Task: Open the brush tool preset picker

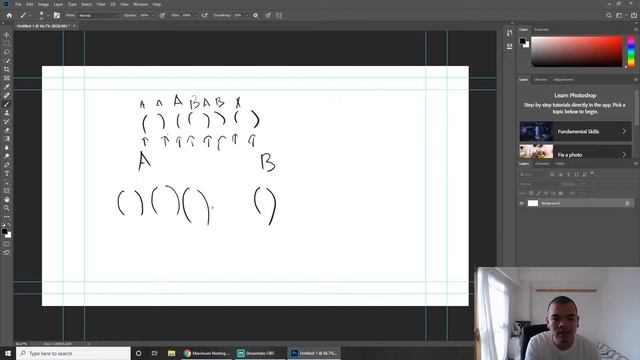Action: [x=24, y=16]
